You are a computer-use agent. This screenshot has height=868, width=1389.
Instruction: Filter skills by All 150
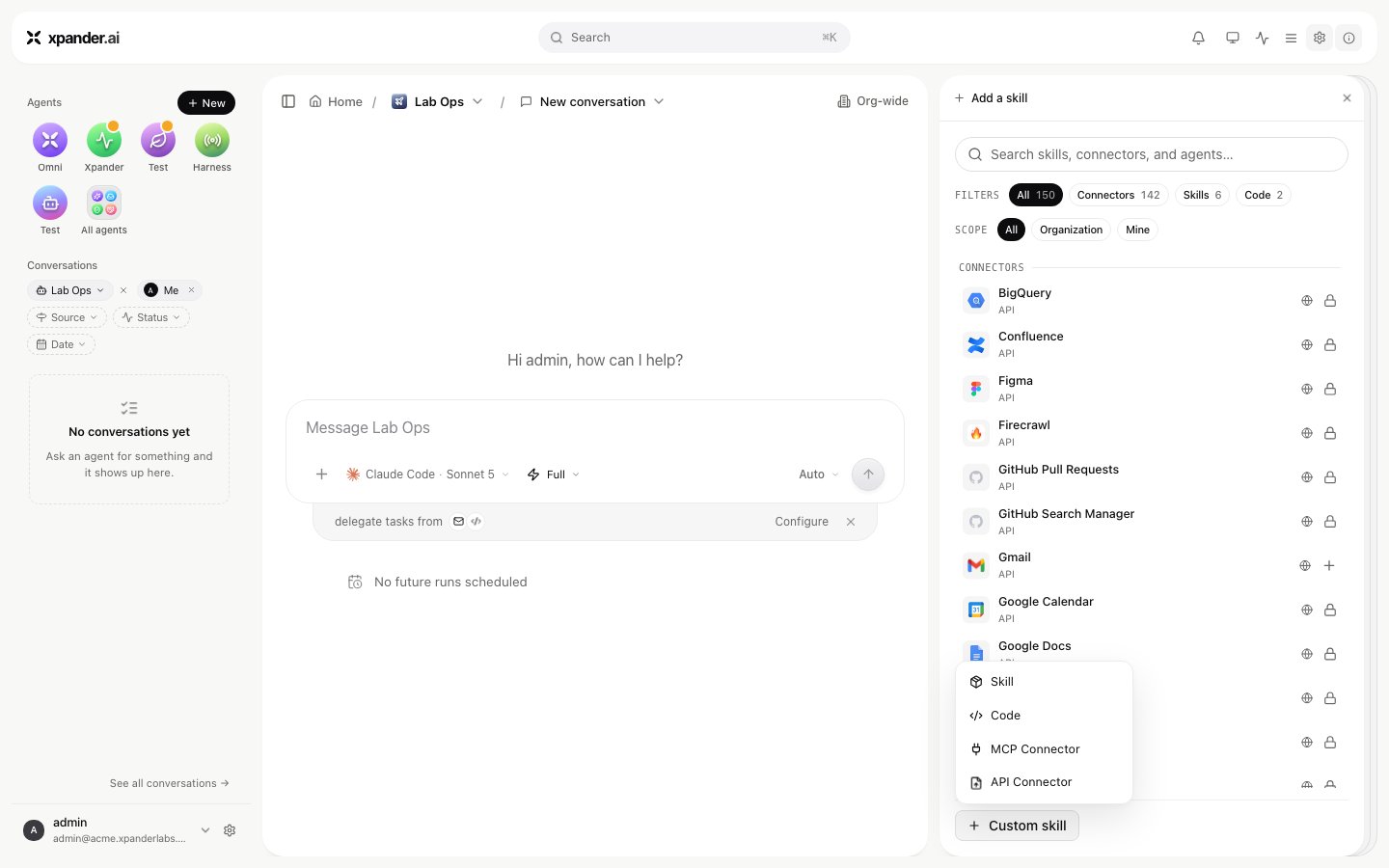click(x=1036, y=195)
